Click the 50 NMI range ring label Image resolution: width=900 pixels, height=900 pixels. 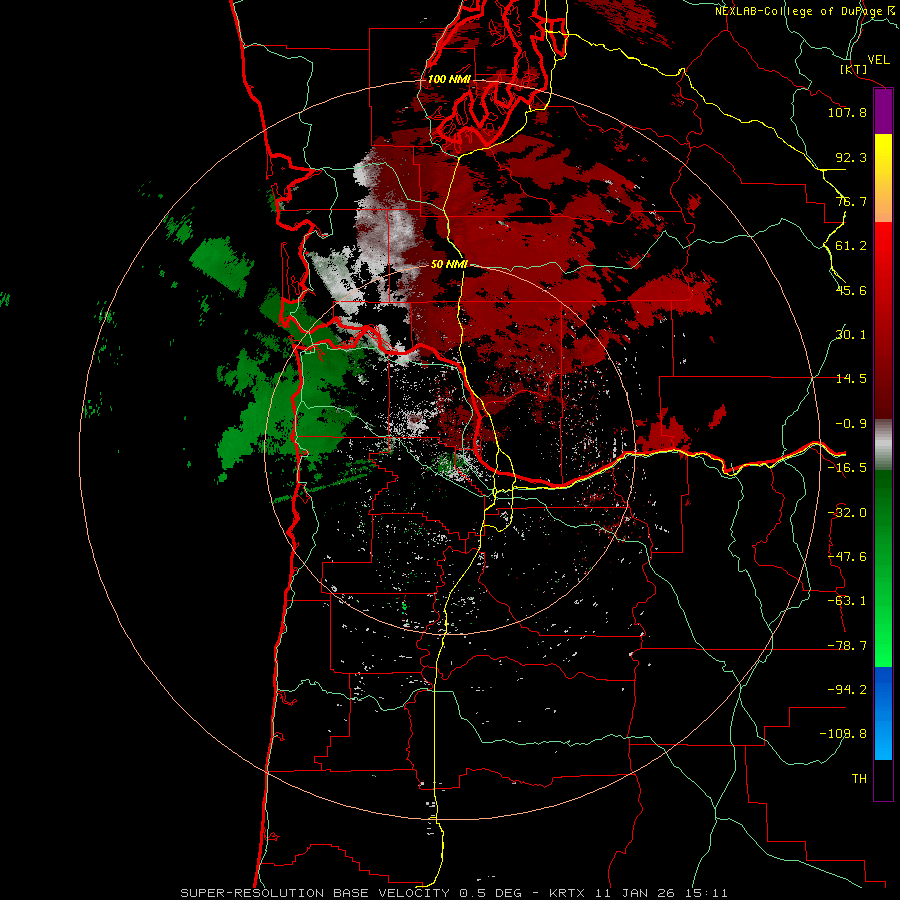(449, 265)
